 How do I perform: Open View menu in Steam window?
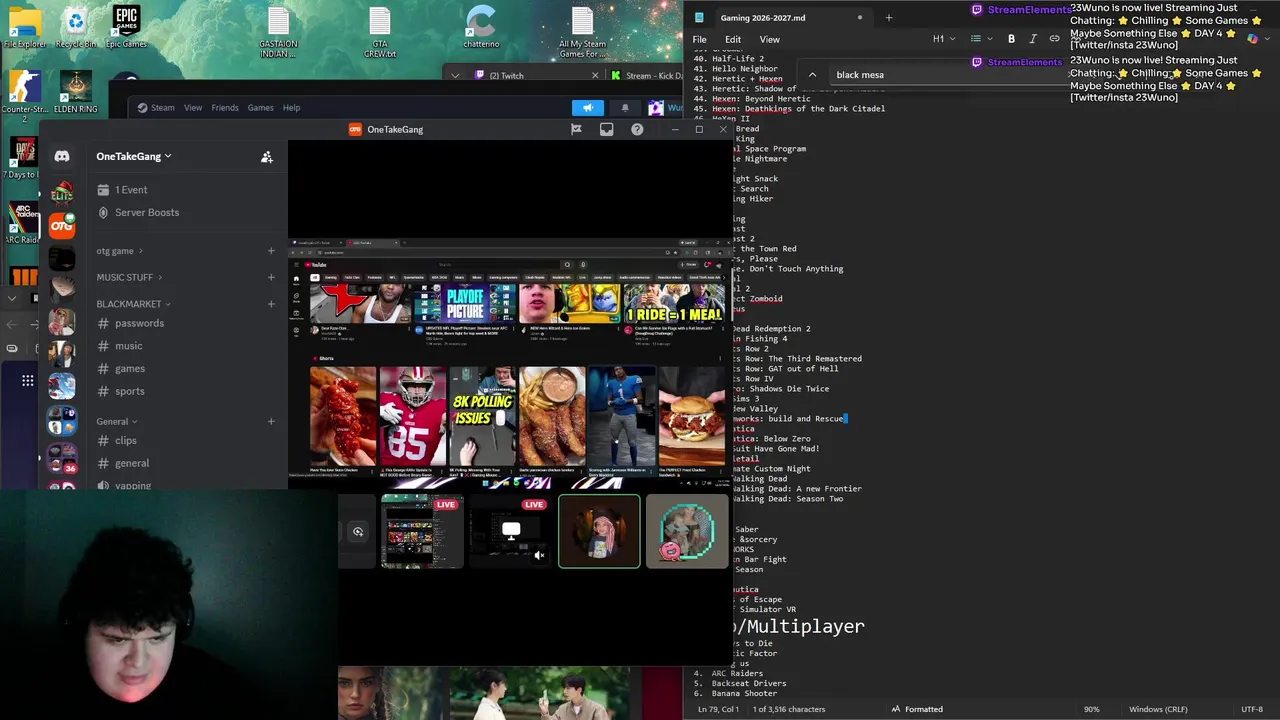[x=193, y=107]
